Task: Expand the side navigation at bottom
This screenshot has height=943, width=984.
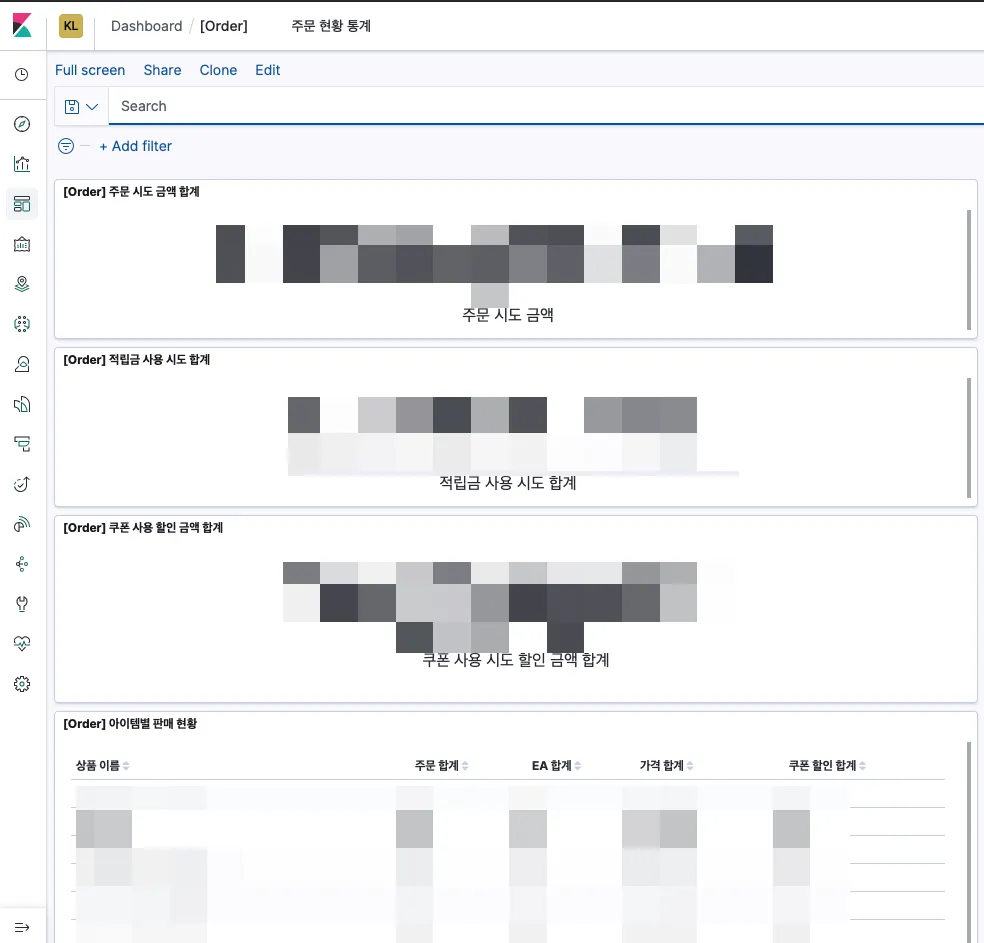Action: pyautogui.click(x=22, y=927)
